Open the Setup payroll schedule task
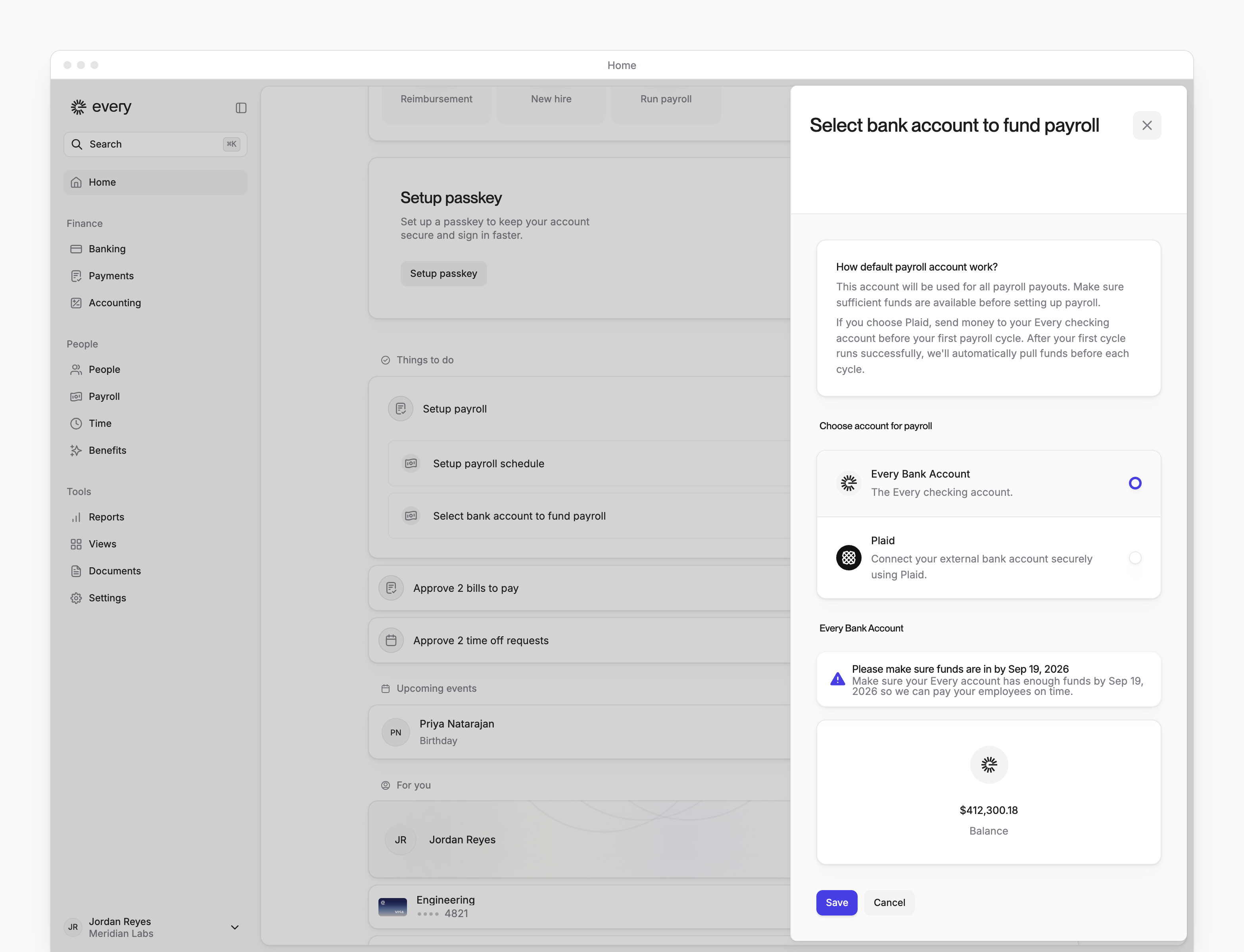Image resolution: width=1244 pixels, height=952 pixels. [x=589, y=463]
